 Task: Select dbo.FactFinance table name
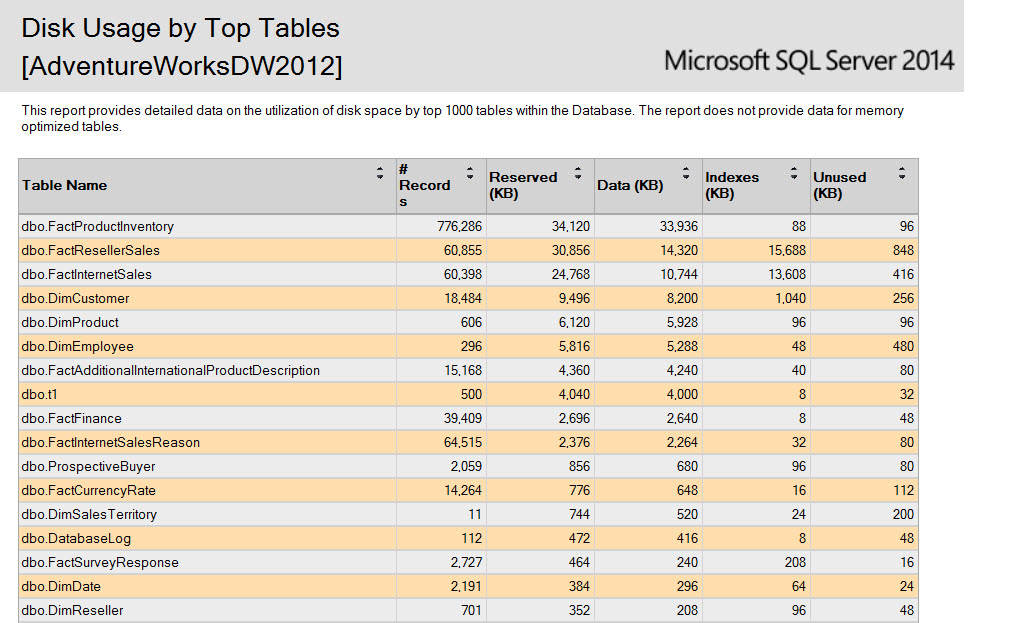[72, 419]
